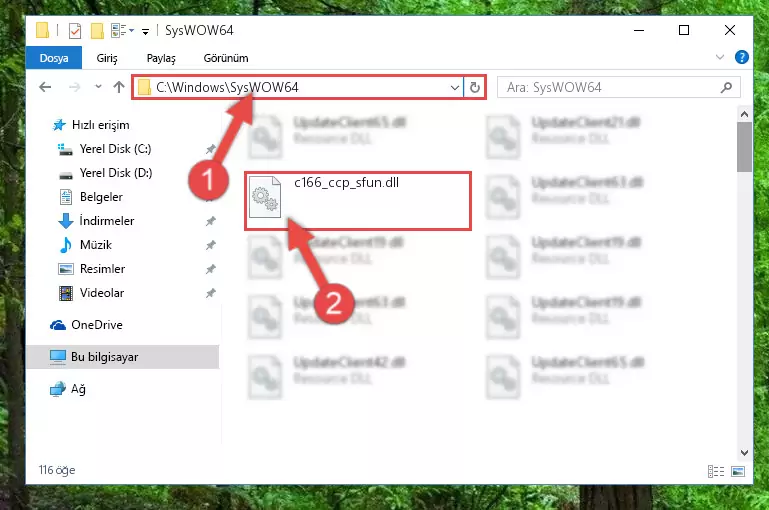The height and width of the screenshot is (510, 769).
Task: Open address bar history dropdown
Action: pos(455,88)
